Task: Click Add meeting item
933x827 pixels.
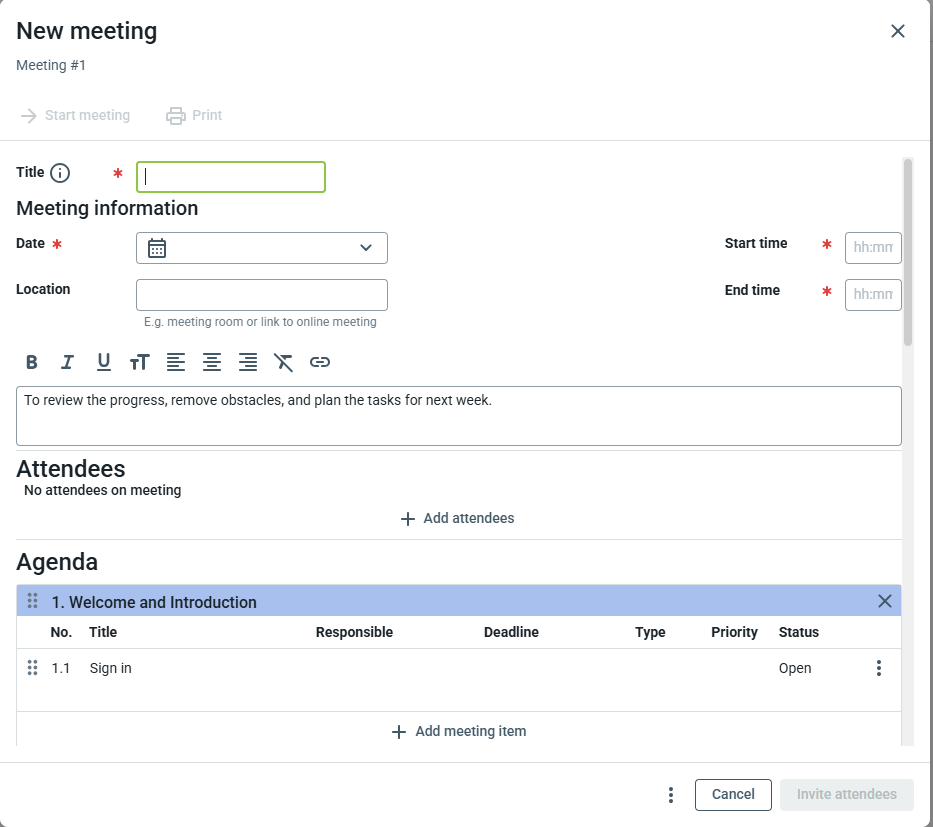Action: [459, 731]
